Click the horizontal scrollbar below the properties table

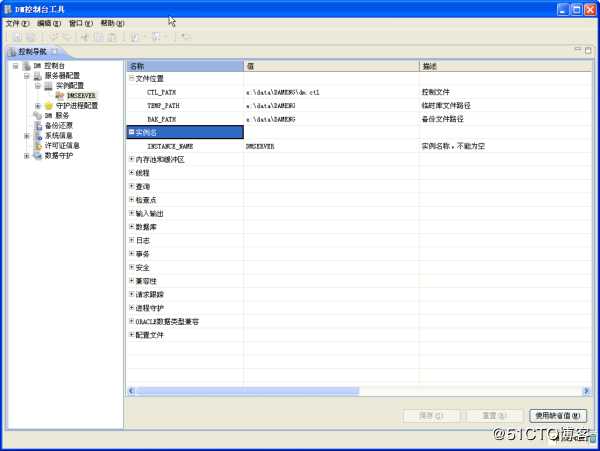pyautogui.click(x=350, y=391)
